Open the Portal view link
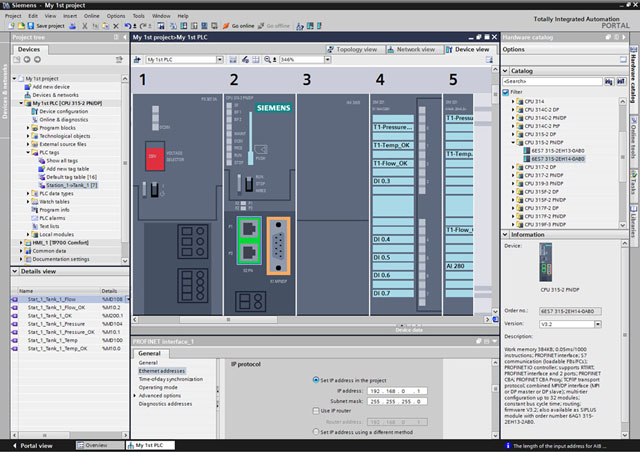 (36, 444)
